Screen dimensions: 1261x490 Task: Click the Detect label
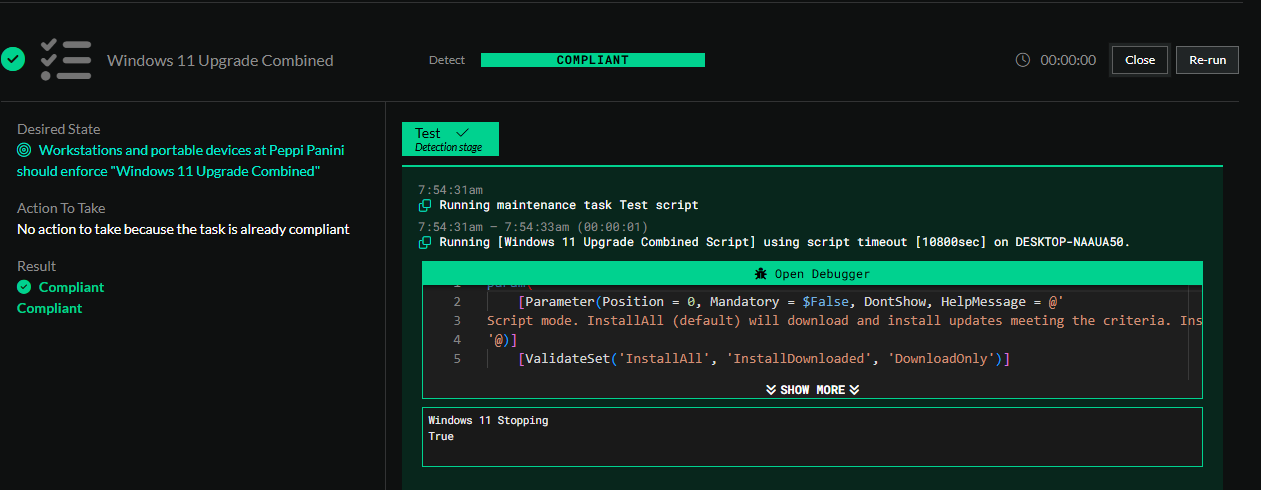[x=447, y=60]
